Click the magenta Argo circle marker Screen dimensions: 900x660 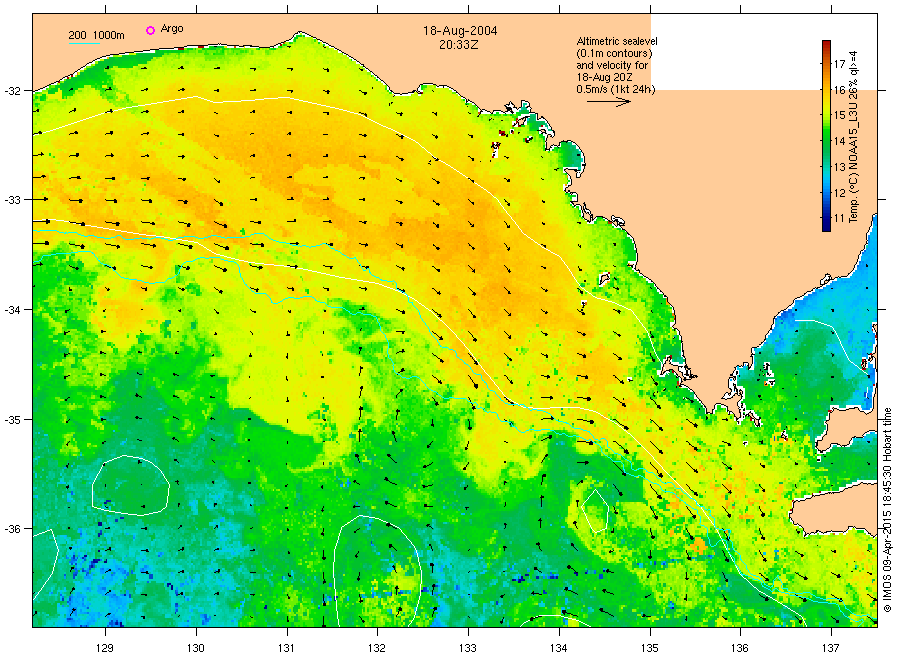pyautogui.click(x=150, y=30)
